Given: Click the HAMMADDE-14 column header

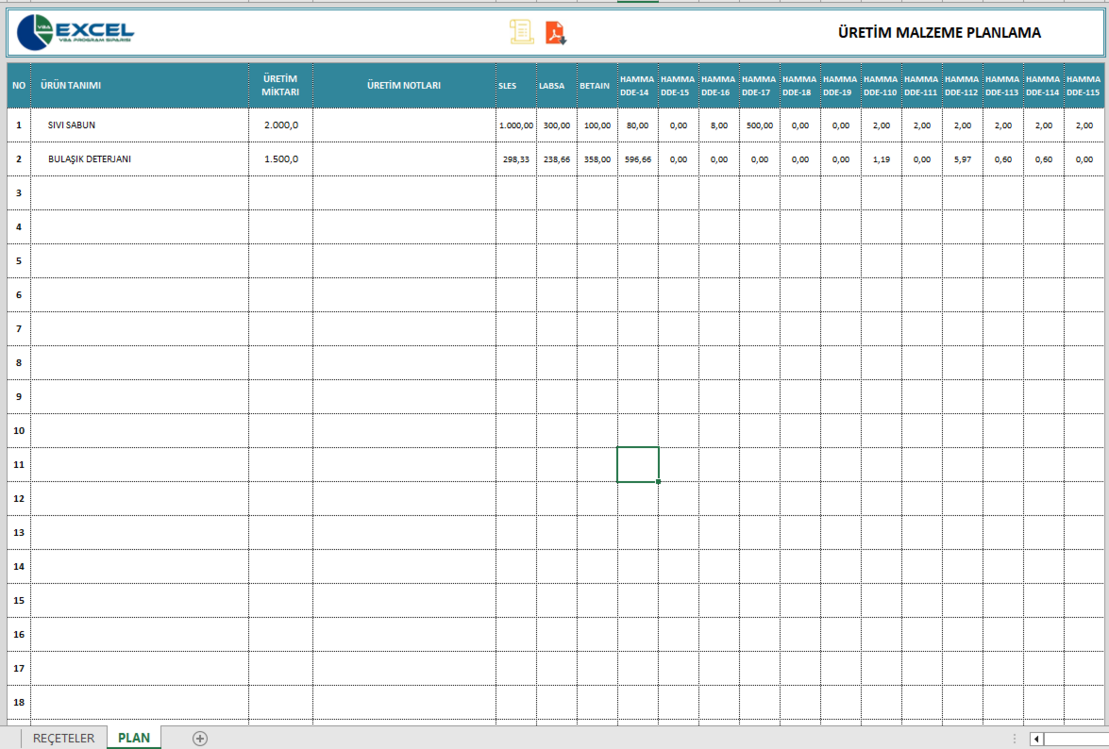Looking at the screenshot, I should click(638, 86).
